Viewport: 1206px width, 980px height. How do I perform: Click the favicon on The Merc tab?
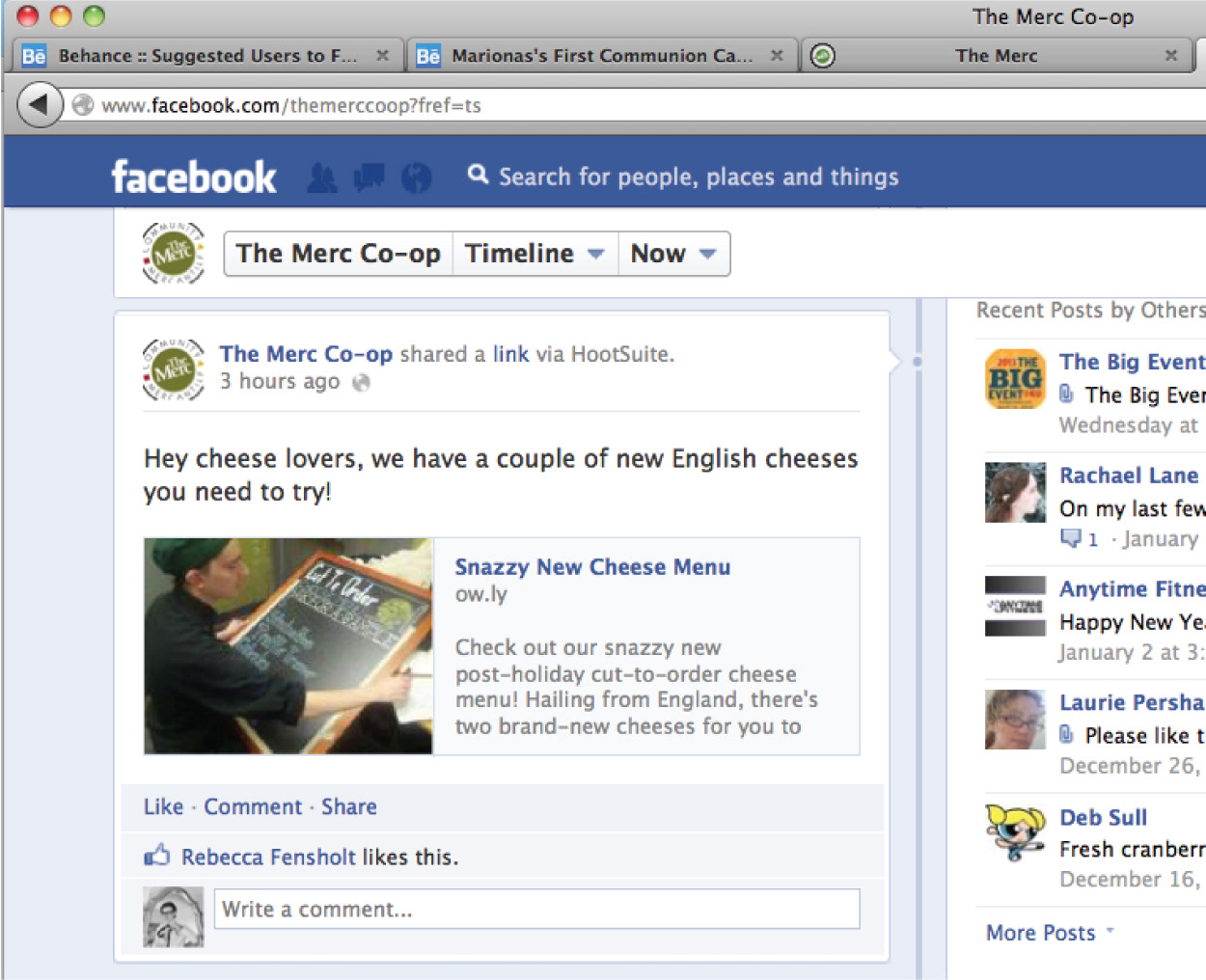click(x=822, y=56)
